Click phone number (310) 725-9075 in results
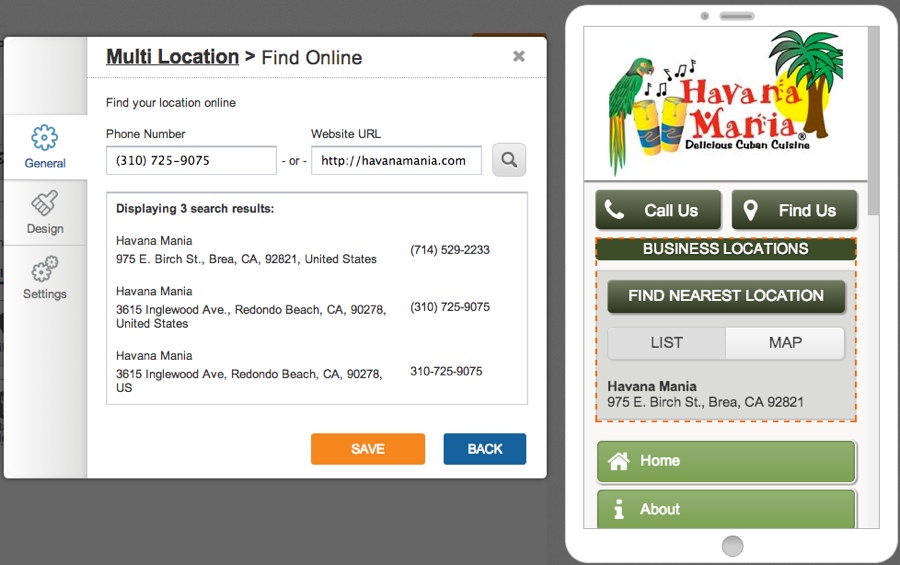The height and width of the screenshot is (565, 900). (450, 307)
